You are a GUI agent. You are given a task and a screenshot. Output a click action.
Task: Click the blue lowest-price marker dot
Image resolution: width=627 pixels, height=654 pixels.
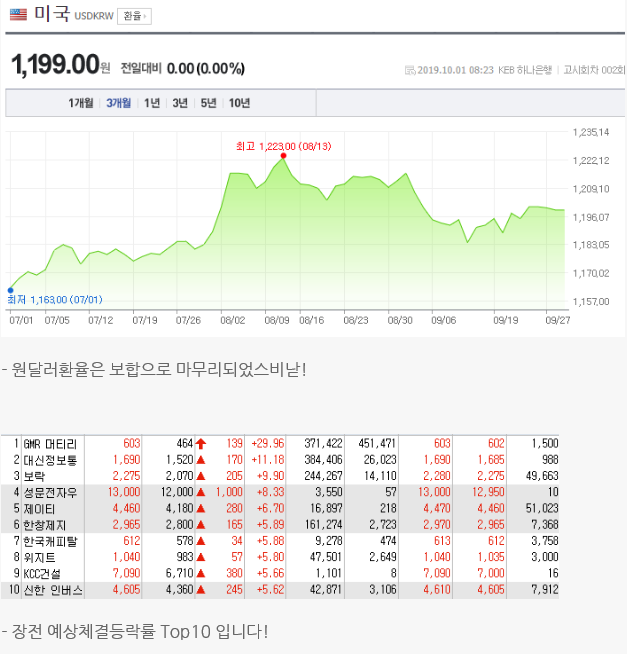(x=10, y=290)
